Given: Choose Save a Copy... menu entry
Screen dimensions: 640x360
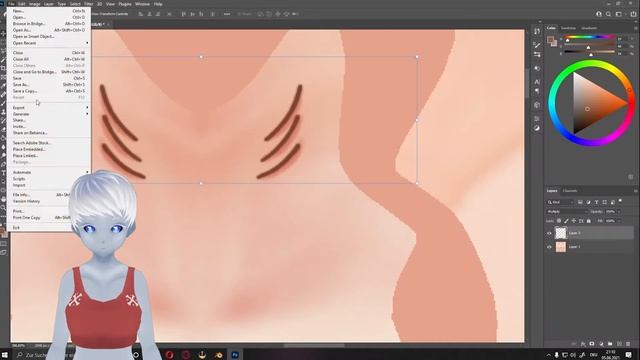Looking at the screenshot, I should [49, 91].
